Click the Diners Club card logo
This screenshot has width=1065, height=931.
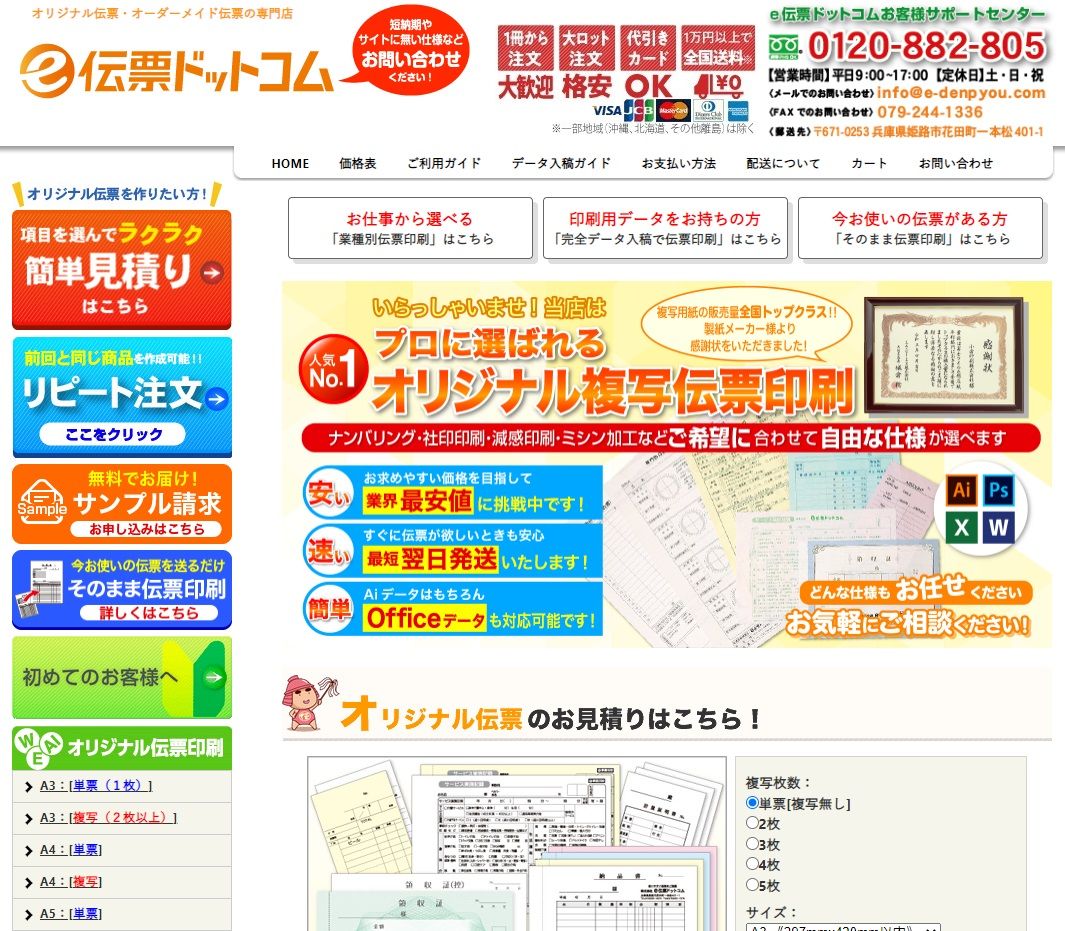coord(708,110)
